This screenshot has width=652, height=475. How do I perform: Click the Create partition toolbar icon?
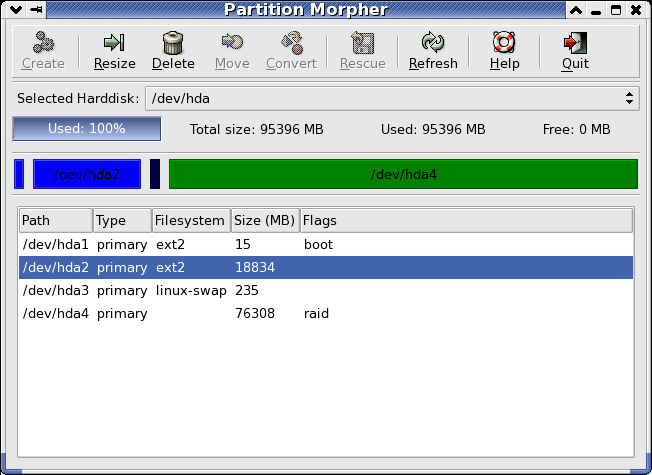pyautogui.click(x=43, y=42)
